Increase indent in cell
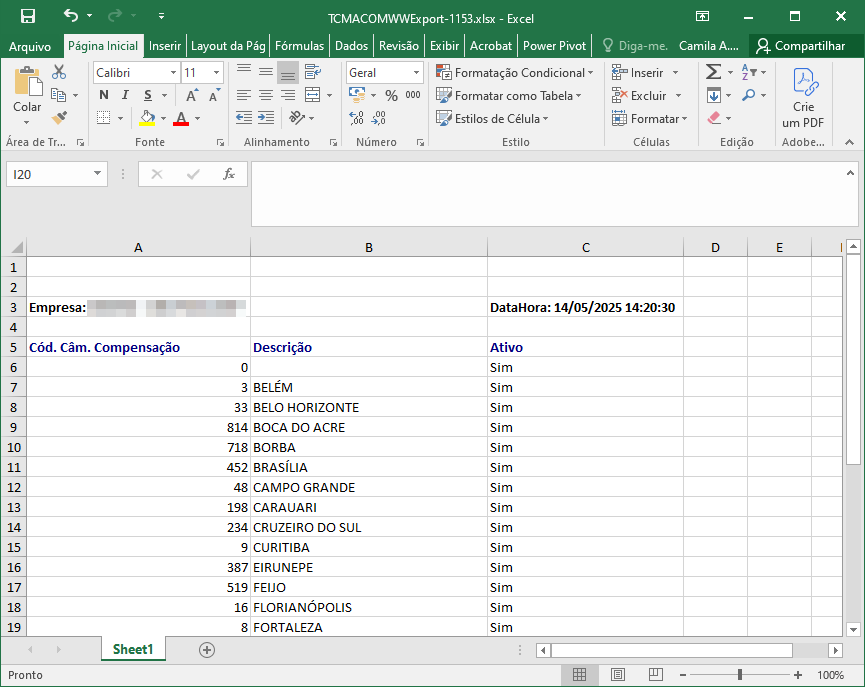The width and height of the screenshot is (865, 687). tap(266, 118)
